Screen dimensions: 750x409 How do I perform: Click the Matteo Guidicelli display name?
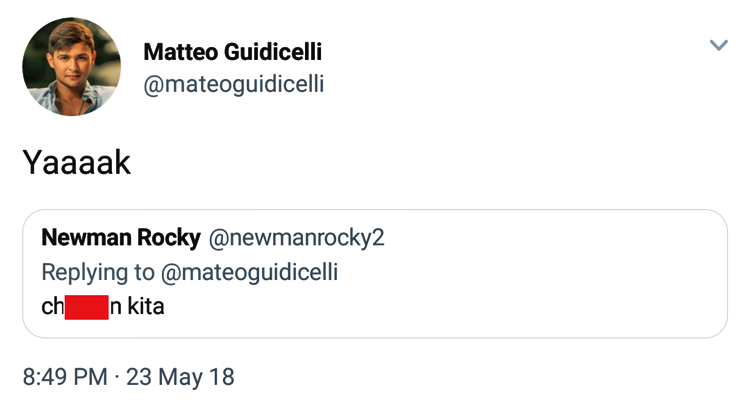point(233,51)
